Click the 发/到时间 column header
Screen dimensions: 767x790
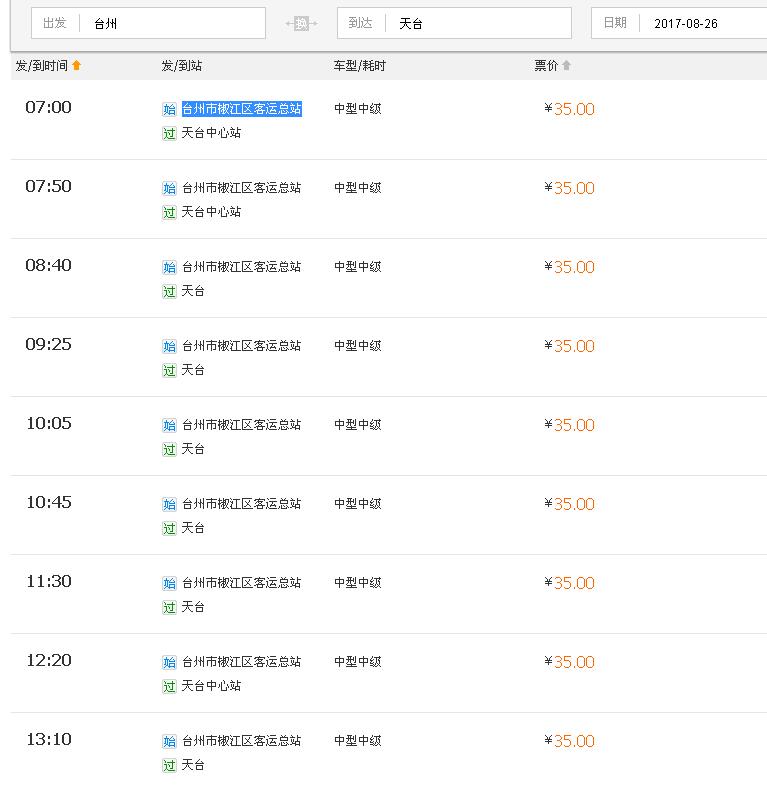(41, 65)
